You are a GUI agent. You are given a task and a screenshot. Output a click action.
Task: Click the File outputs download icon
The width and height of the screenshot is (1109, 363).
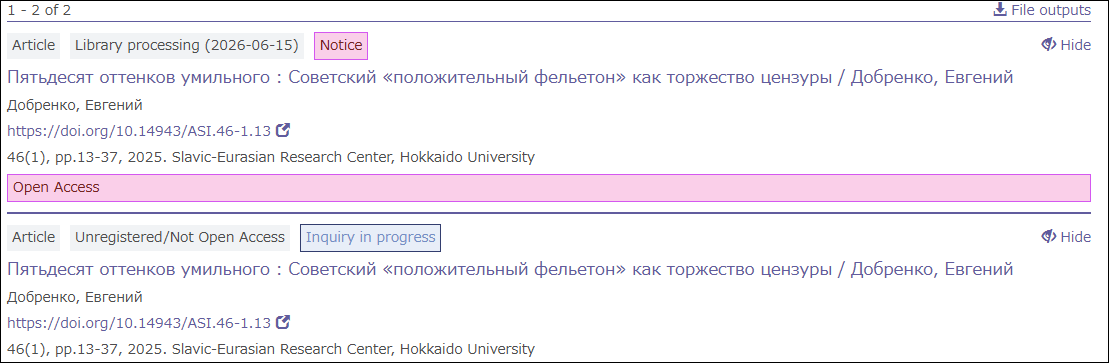click(x=999, y=10)
